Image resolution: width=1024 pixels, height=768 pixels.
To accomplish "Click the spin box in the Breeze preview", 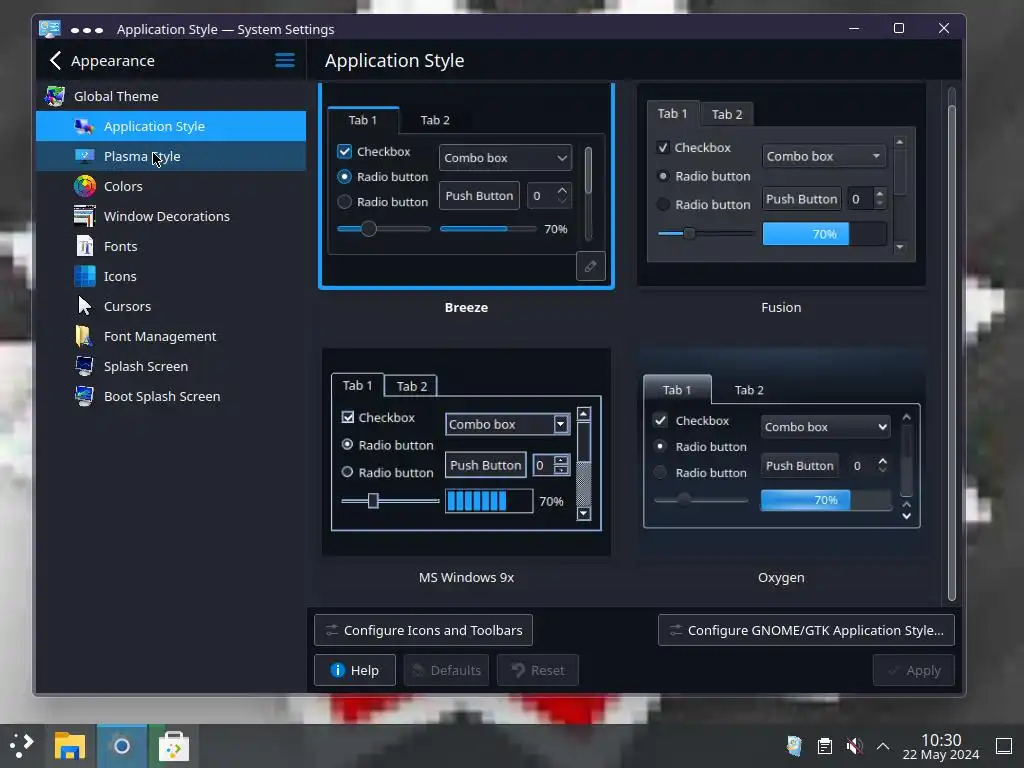I will pyautogui.click(x=549, y=196).
